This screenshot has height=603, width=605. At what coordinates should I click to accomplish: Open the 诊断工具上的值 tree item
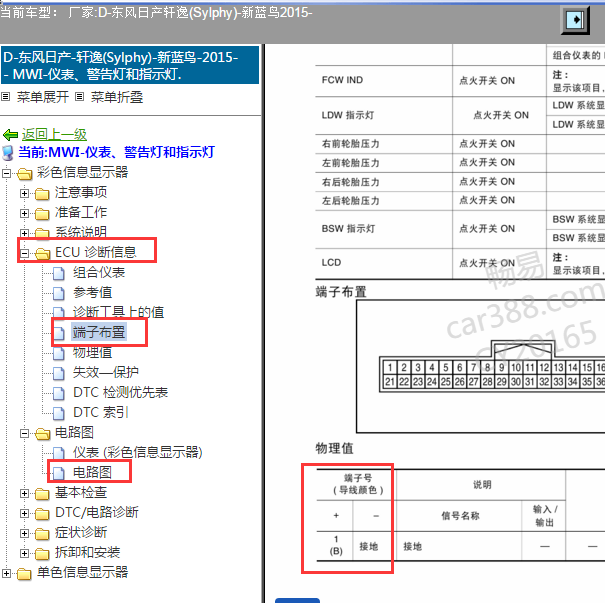point(118,312)
